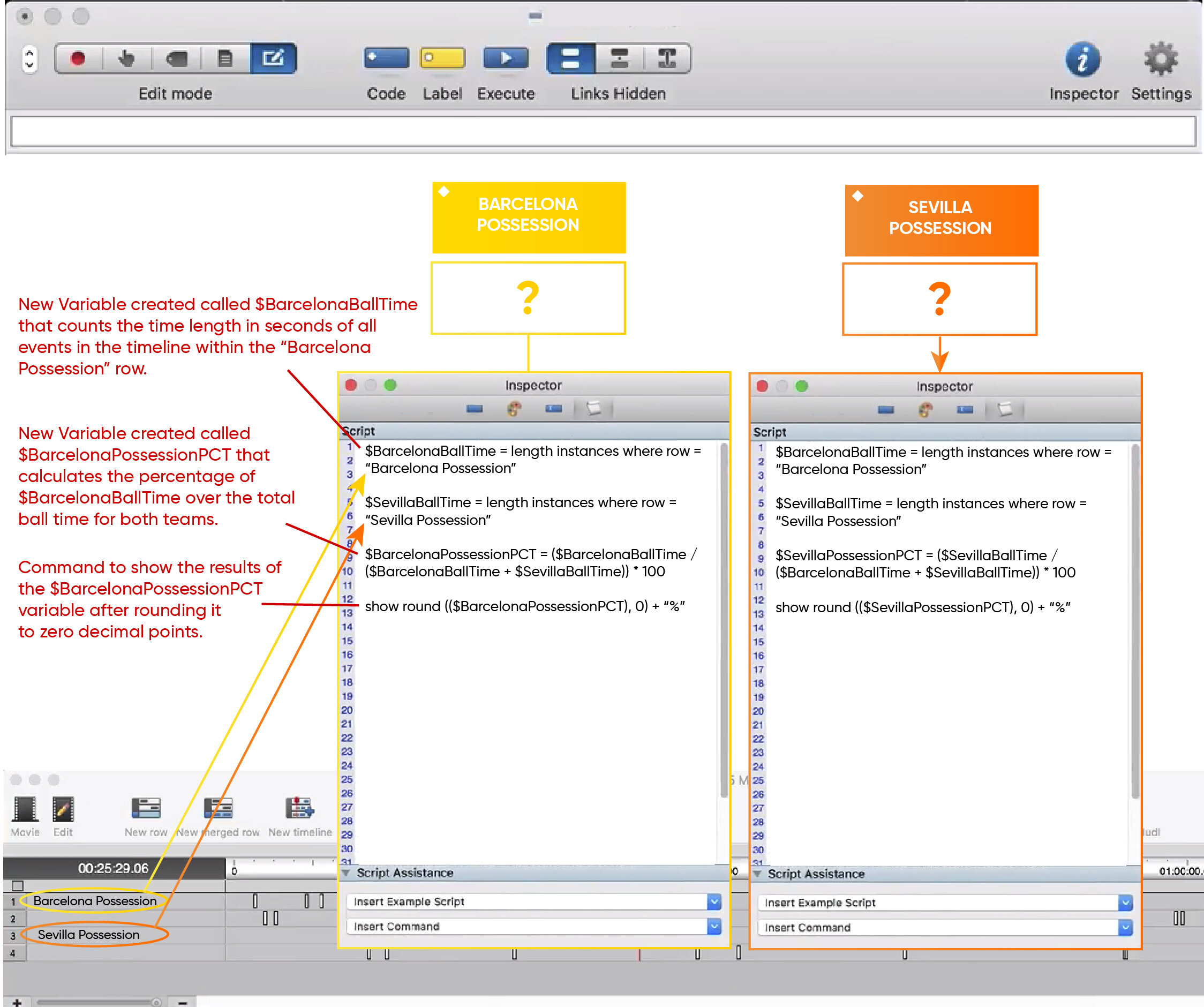Click the double instance at row 2 far right

click(x=1179, y=918)
